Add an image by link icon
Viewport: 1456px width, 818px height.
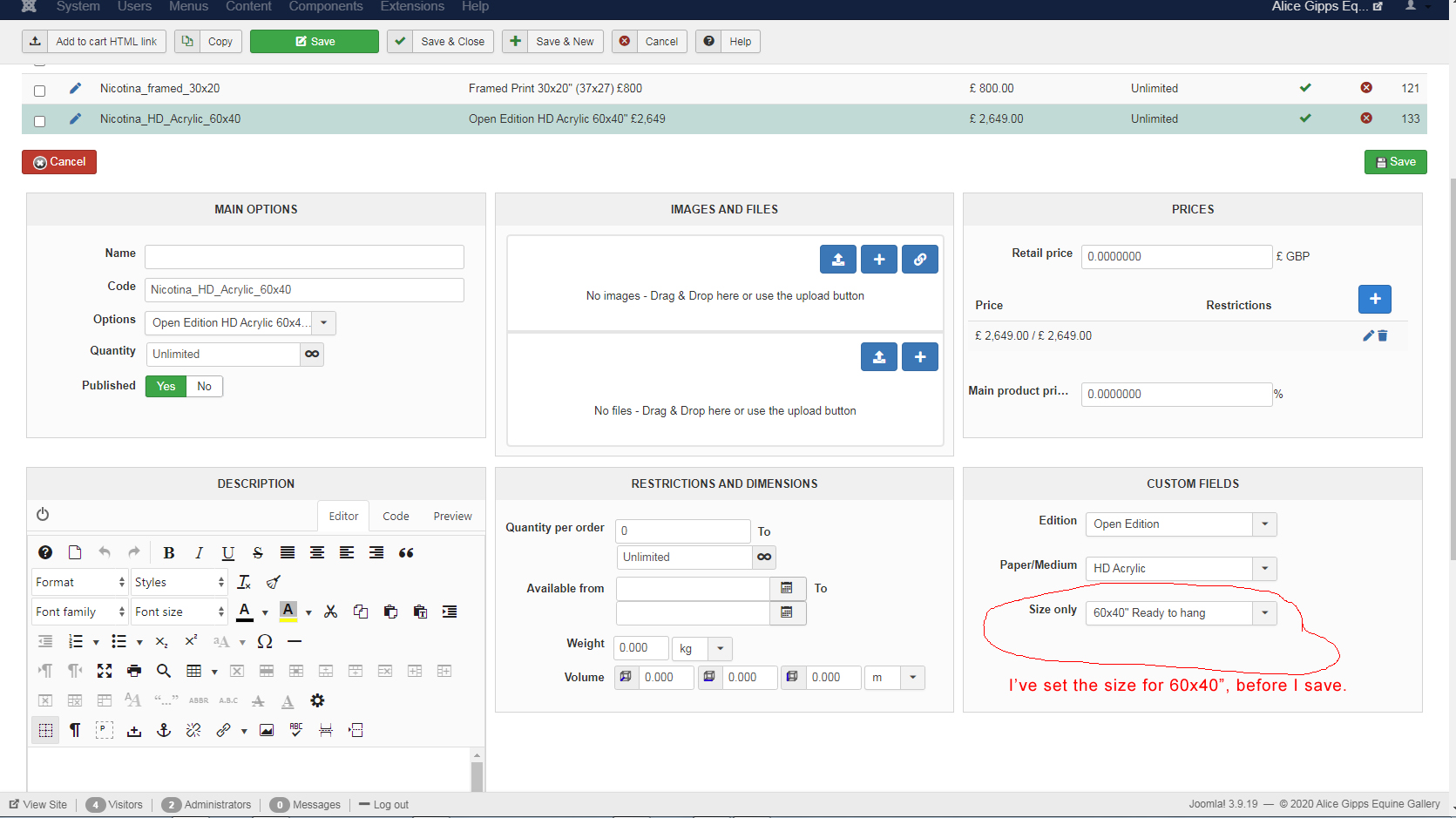pyautogui.click(x=919, y=260)
